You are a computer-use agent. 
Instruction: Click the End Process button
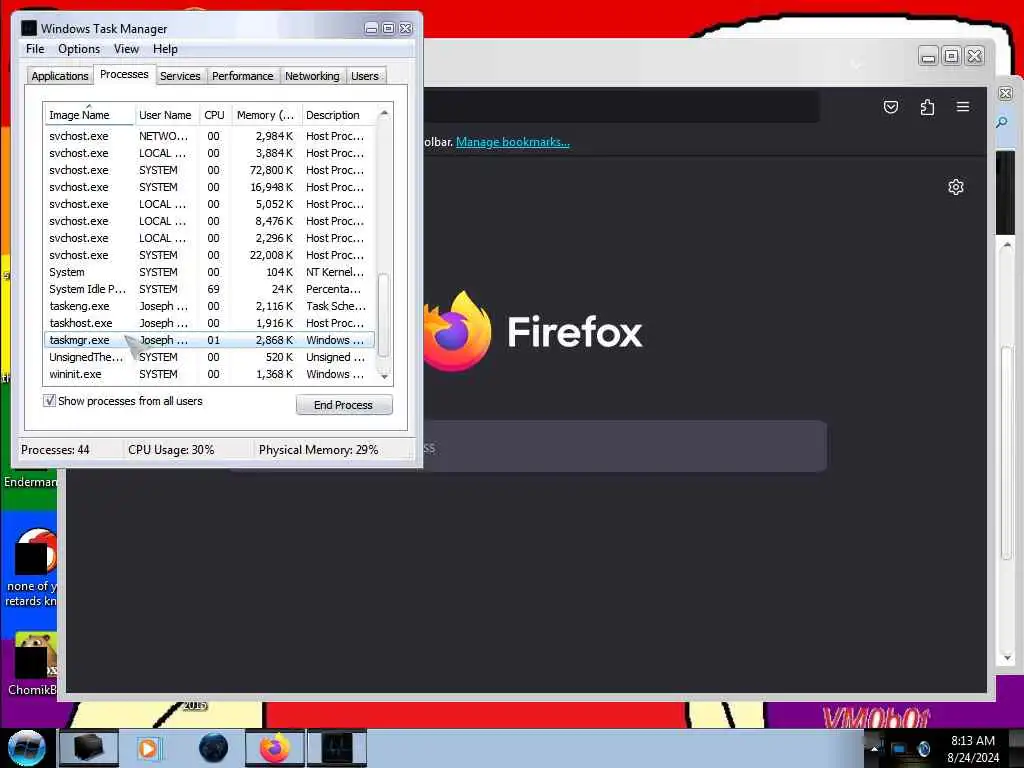click(344, 405)
